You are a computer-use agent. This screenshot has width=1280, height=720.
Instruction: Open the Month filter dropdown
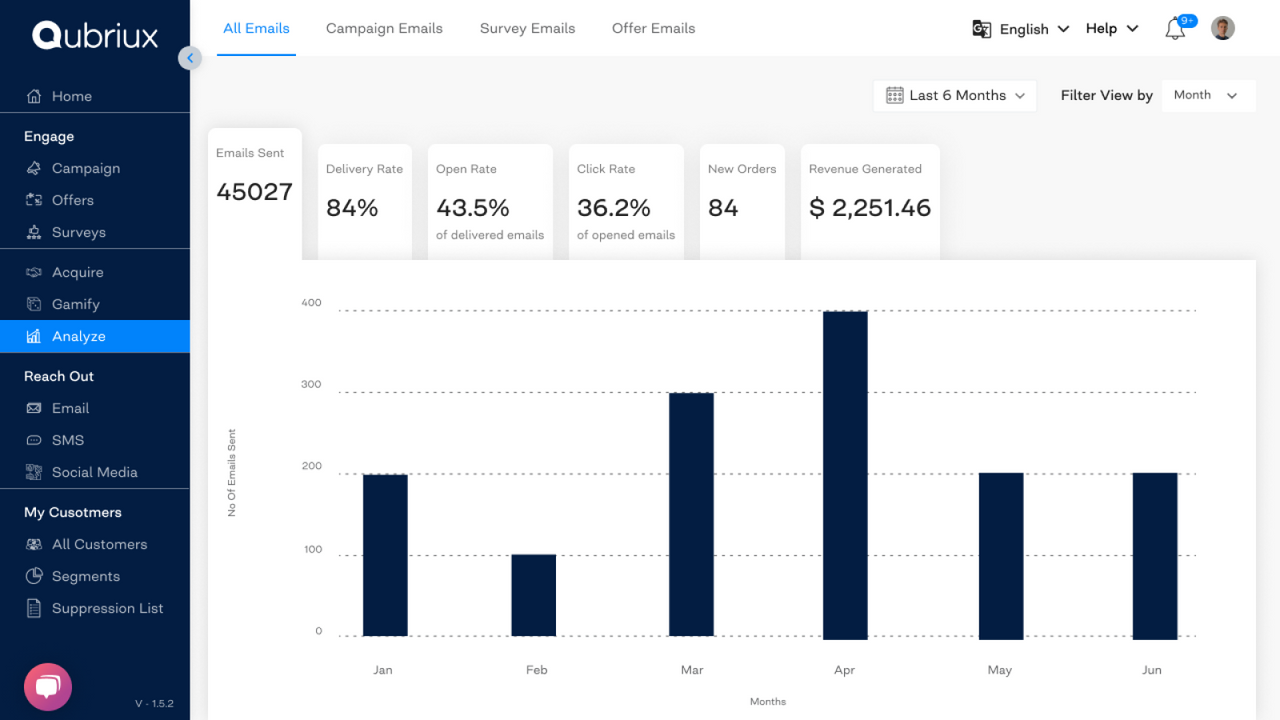[x=1208, y=95]
